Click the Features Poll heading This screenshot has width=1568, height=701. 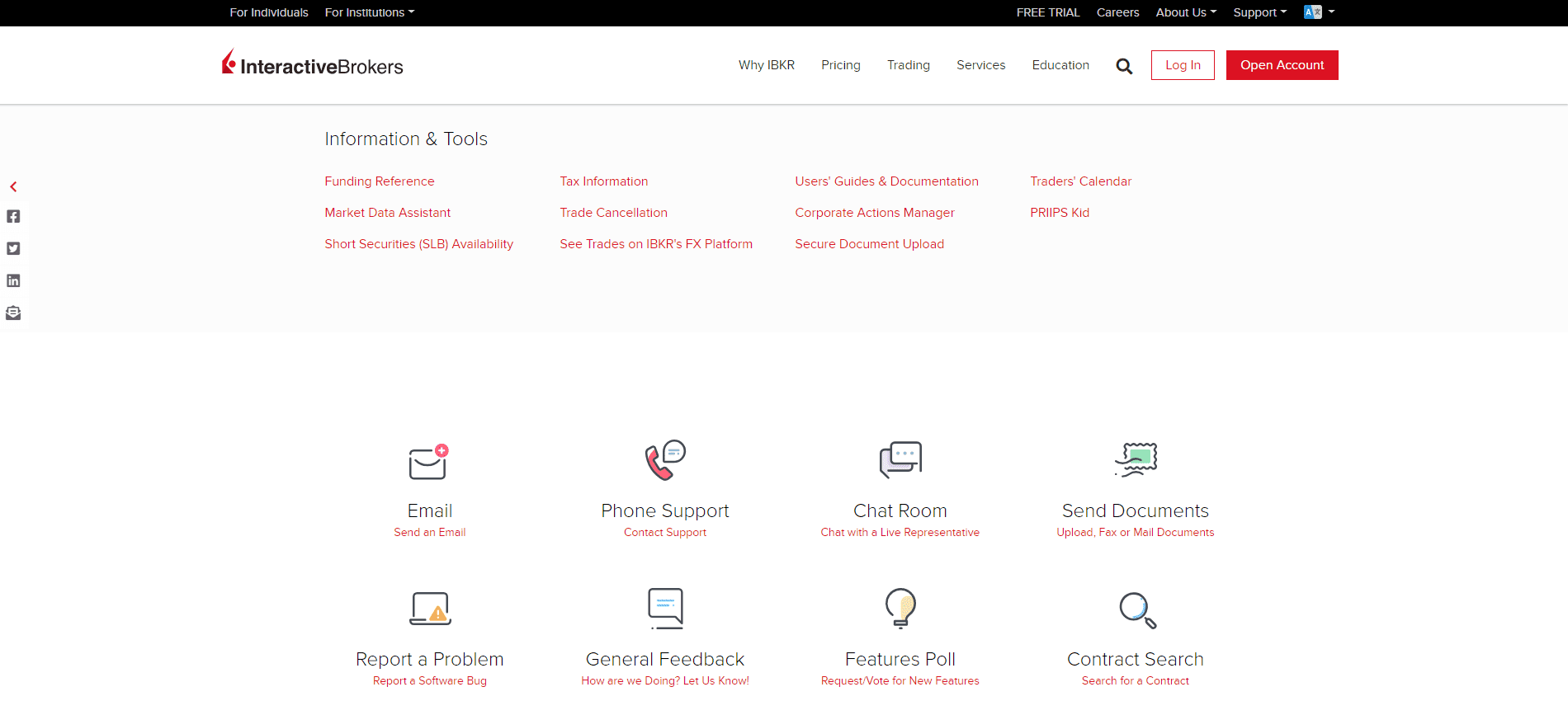[900, 660]
